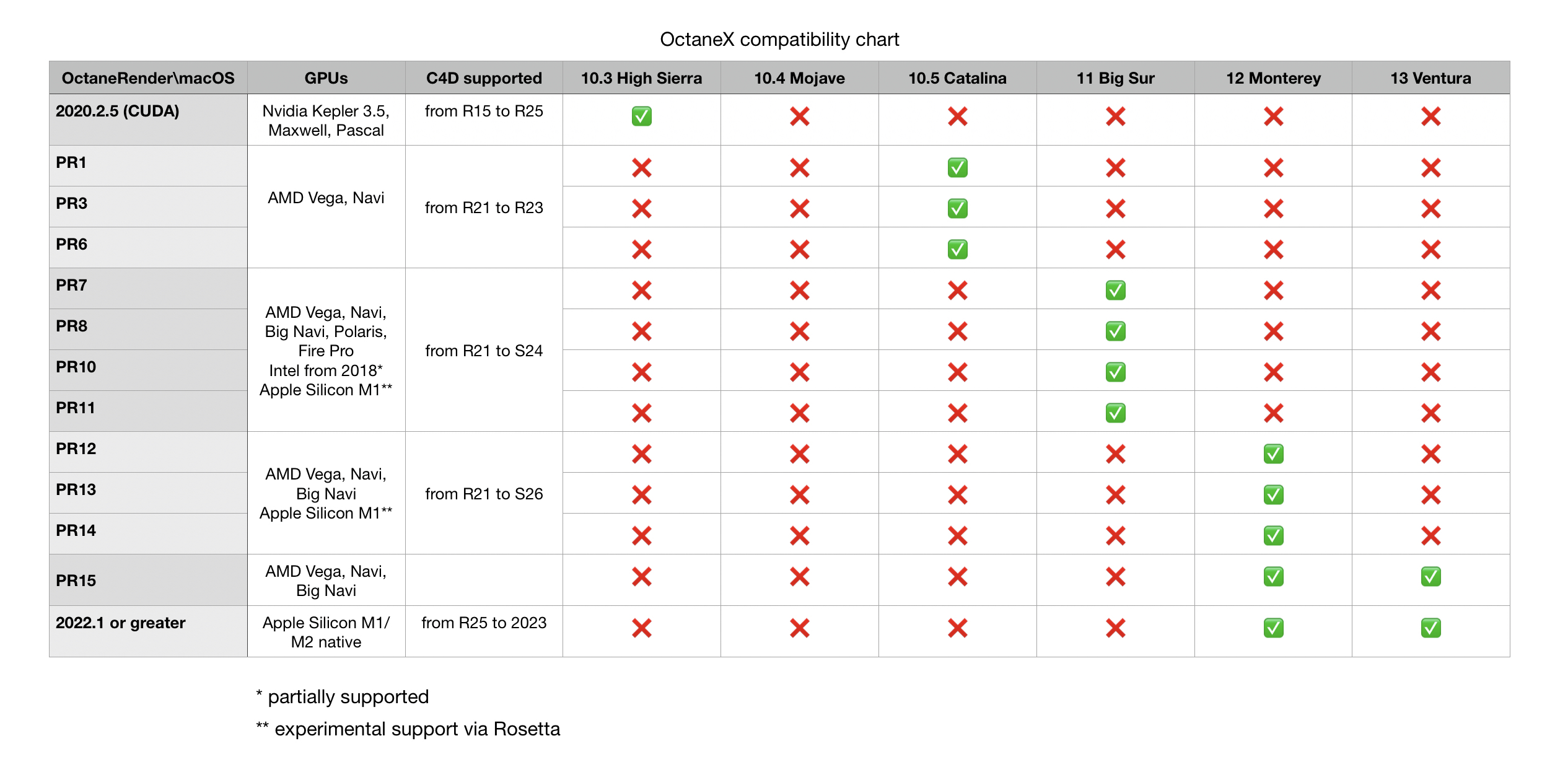1568x780 pixels.
Task: Click the green check for PR6 Catalina
Action: pos(957,250)
